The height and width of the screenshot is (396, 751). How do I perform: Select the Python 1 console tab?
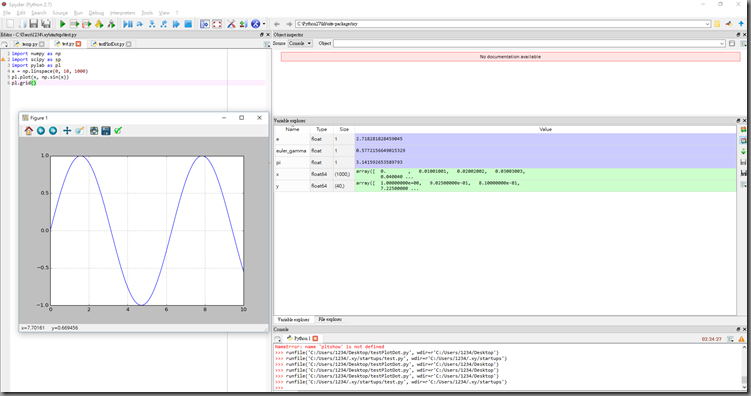click(302, 338)
